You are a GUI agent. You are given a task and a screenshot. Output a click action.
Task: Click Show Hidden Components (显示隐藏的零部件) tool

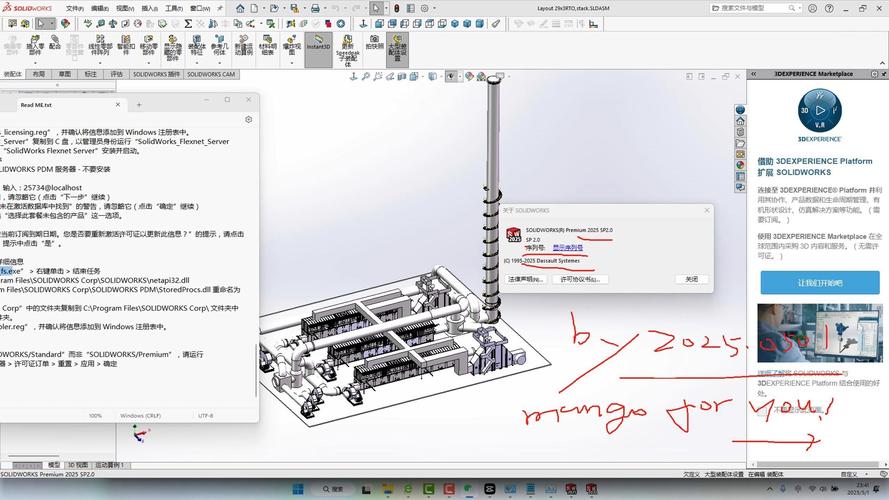(x=172, y=48)
